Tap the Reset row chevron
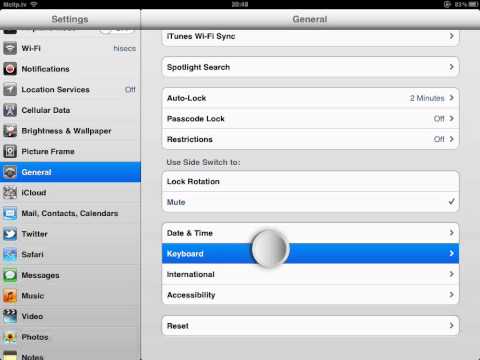This screenshot has width=480, height=360. (x=452, y=325)
